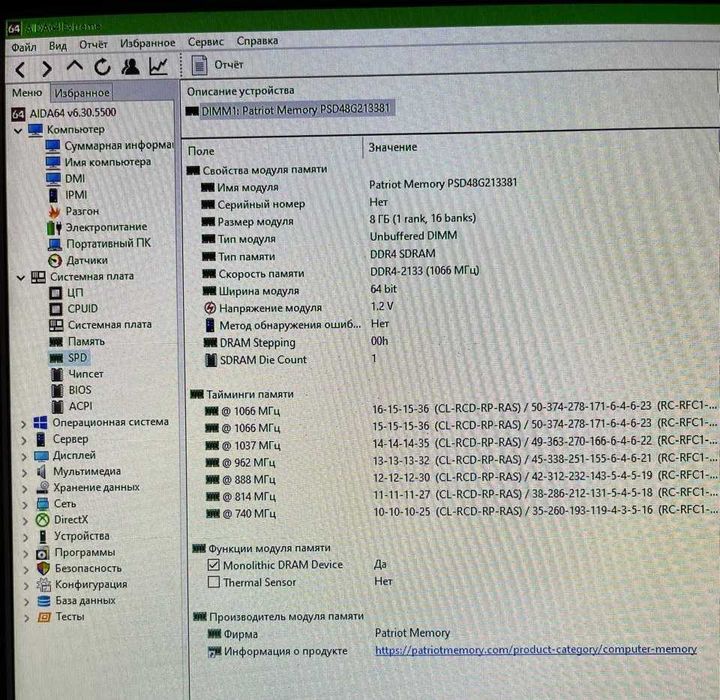This screenshot has height=700, width=720.
Task: Expand the Устройства node
Action: pos(26,537)
